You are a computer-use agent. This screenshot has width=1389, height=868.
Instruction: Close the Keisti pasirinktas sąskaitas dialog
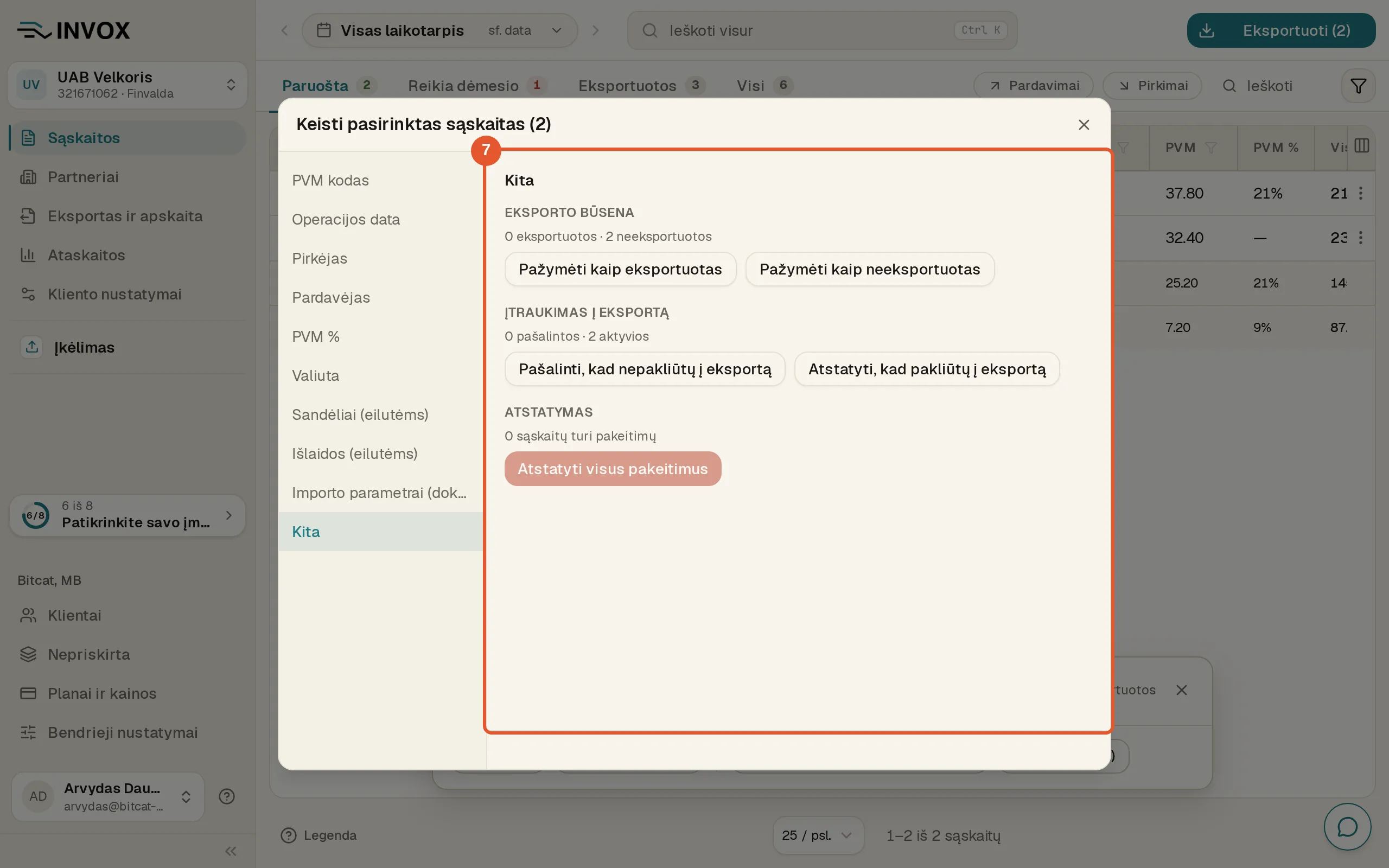pyautogui.click(x=1084, y=125)
